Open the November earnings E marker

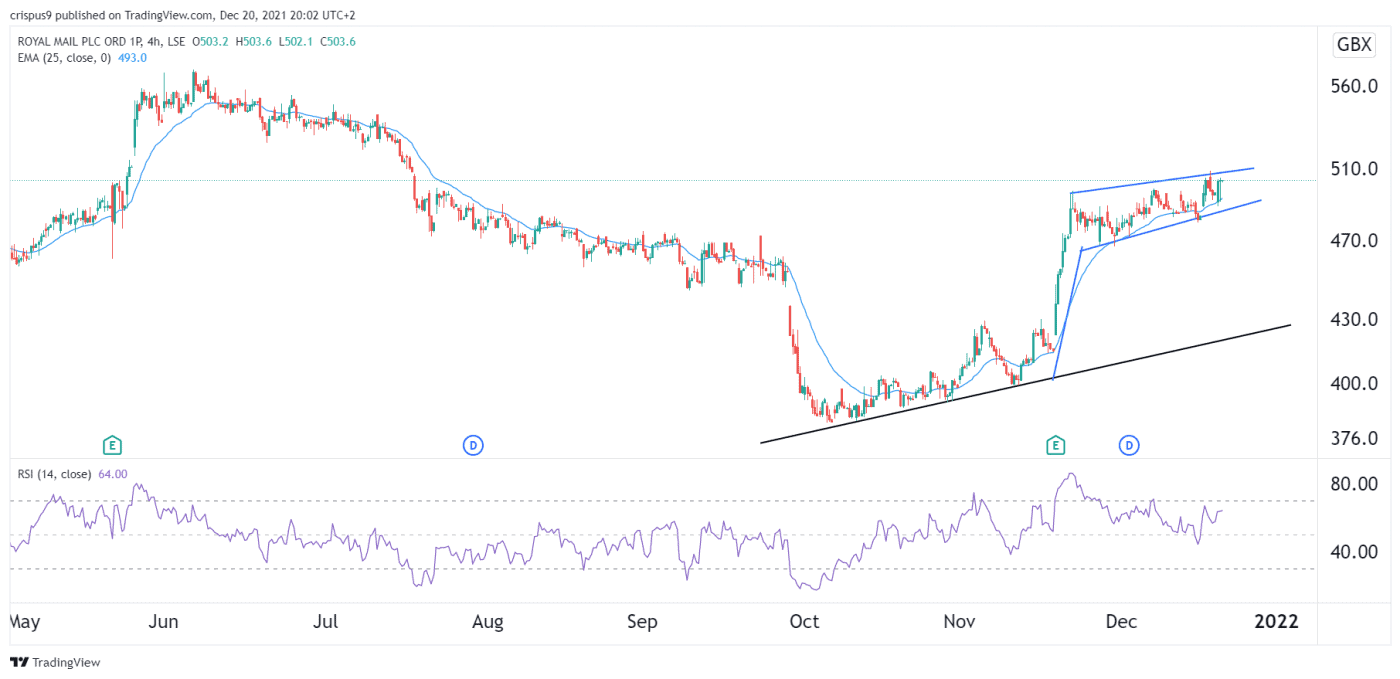(x=1054, y=444)
